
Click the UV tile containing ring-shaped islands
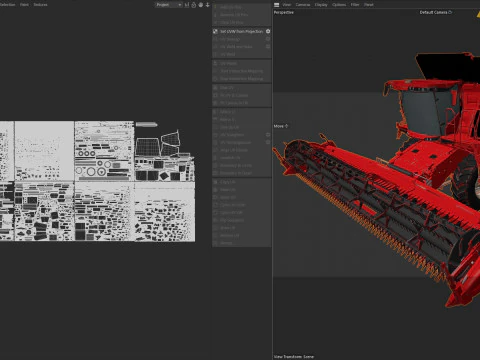[104, 151]
